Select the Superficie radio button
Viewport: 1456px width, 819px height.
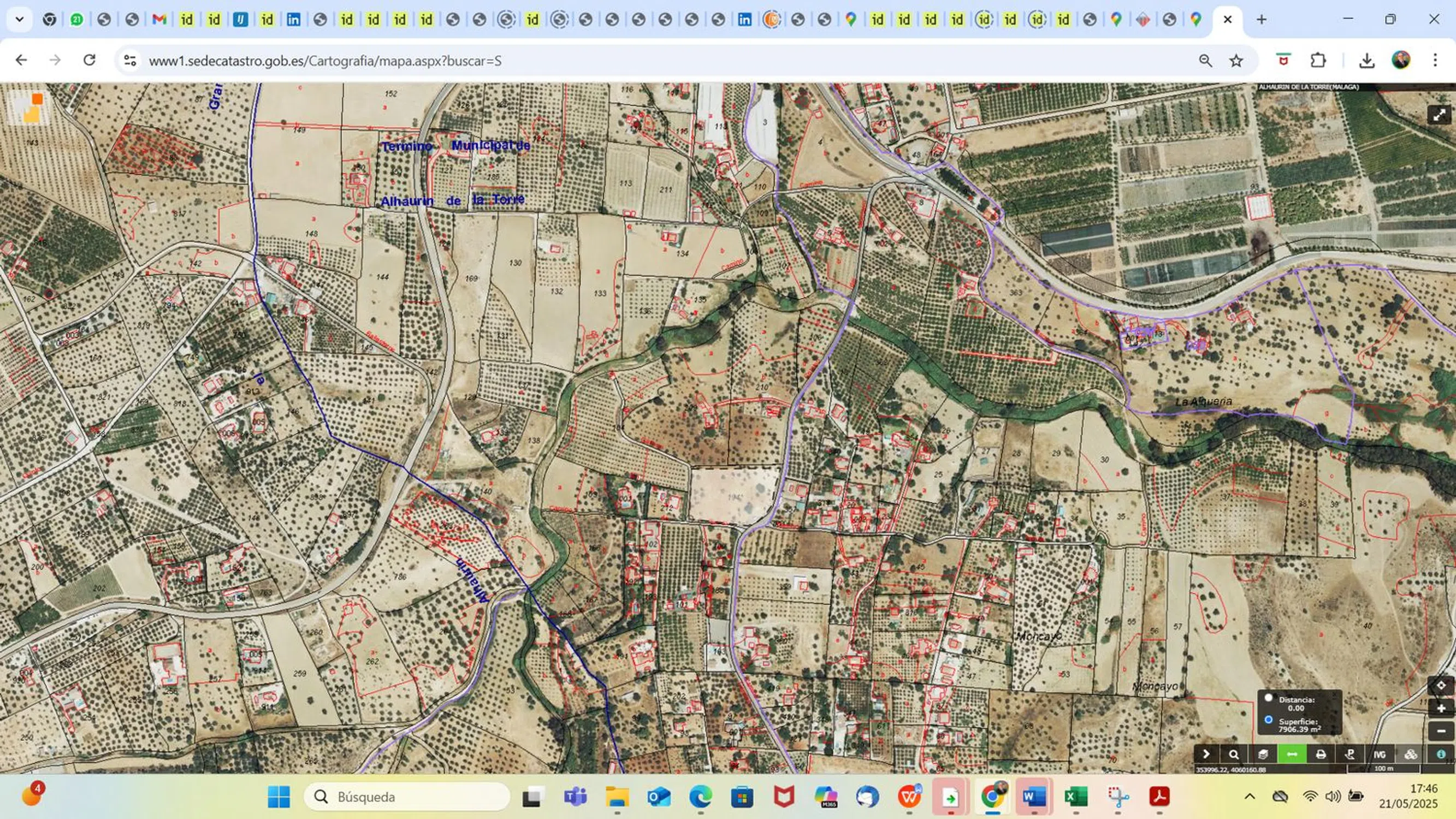point(1268,720)
